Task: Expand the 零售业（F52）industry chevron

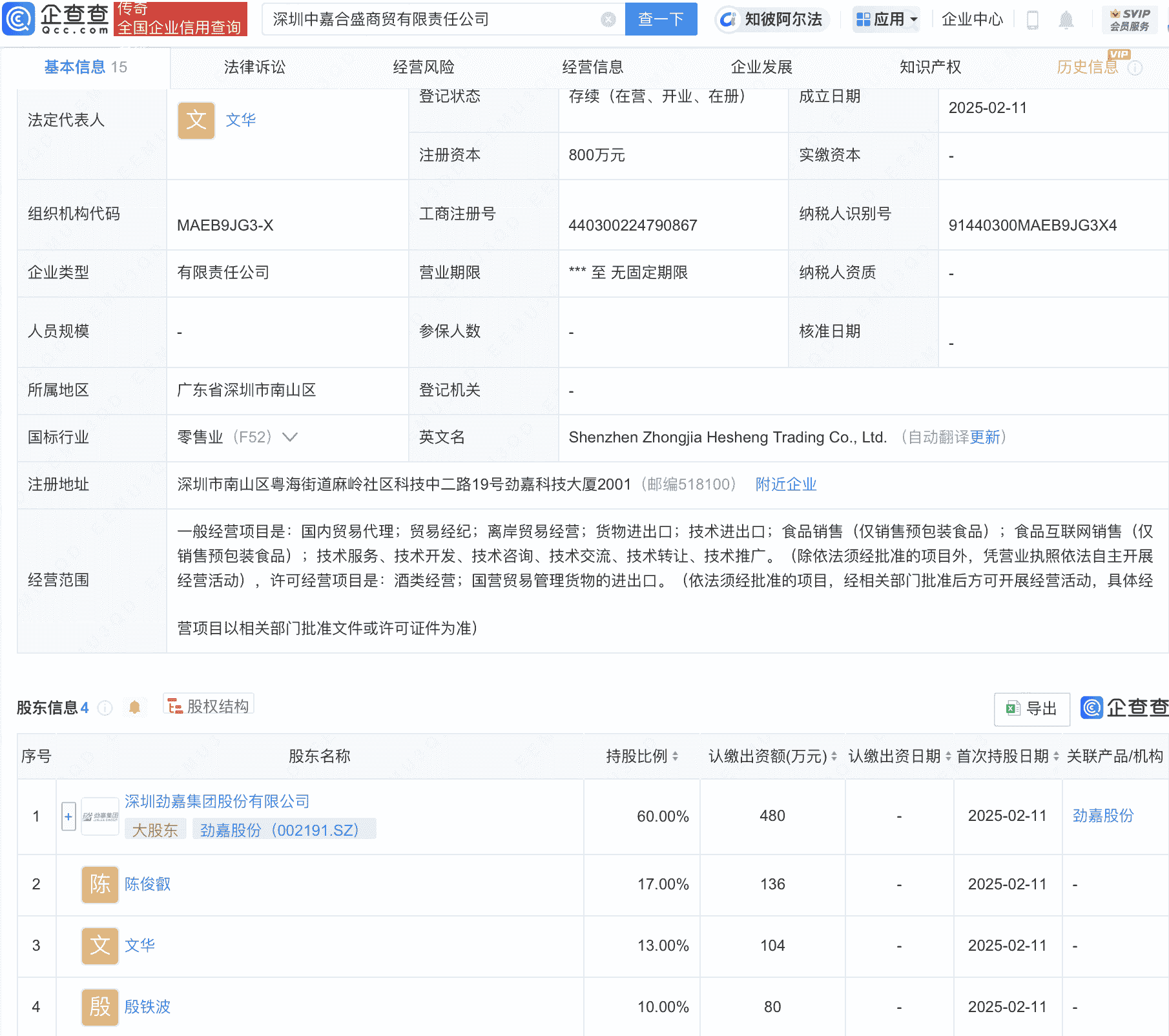Action: pos(291,437)
